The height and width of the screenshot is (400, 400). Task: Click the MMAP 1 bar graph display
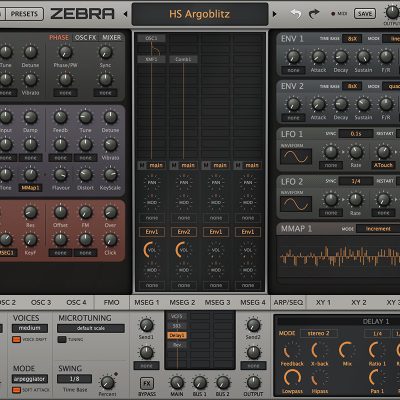339,257
